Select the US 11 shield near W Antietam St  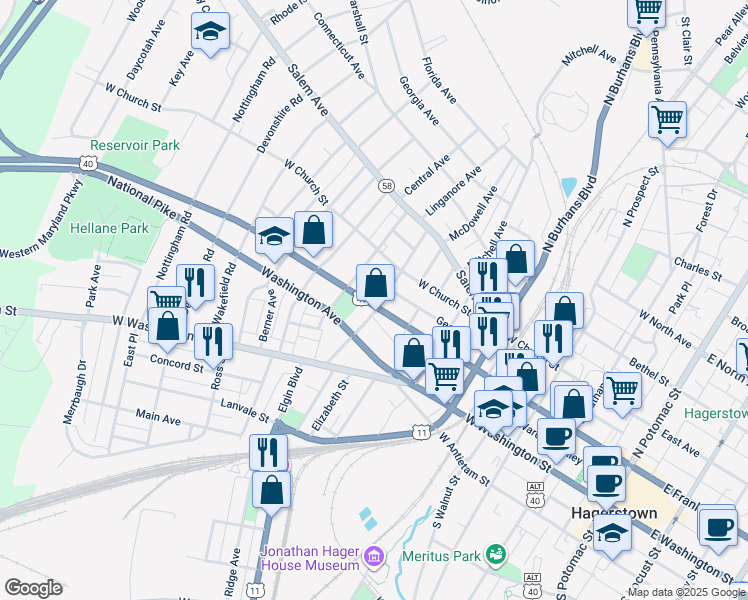click(423, 432)
